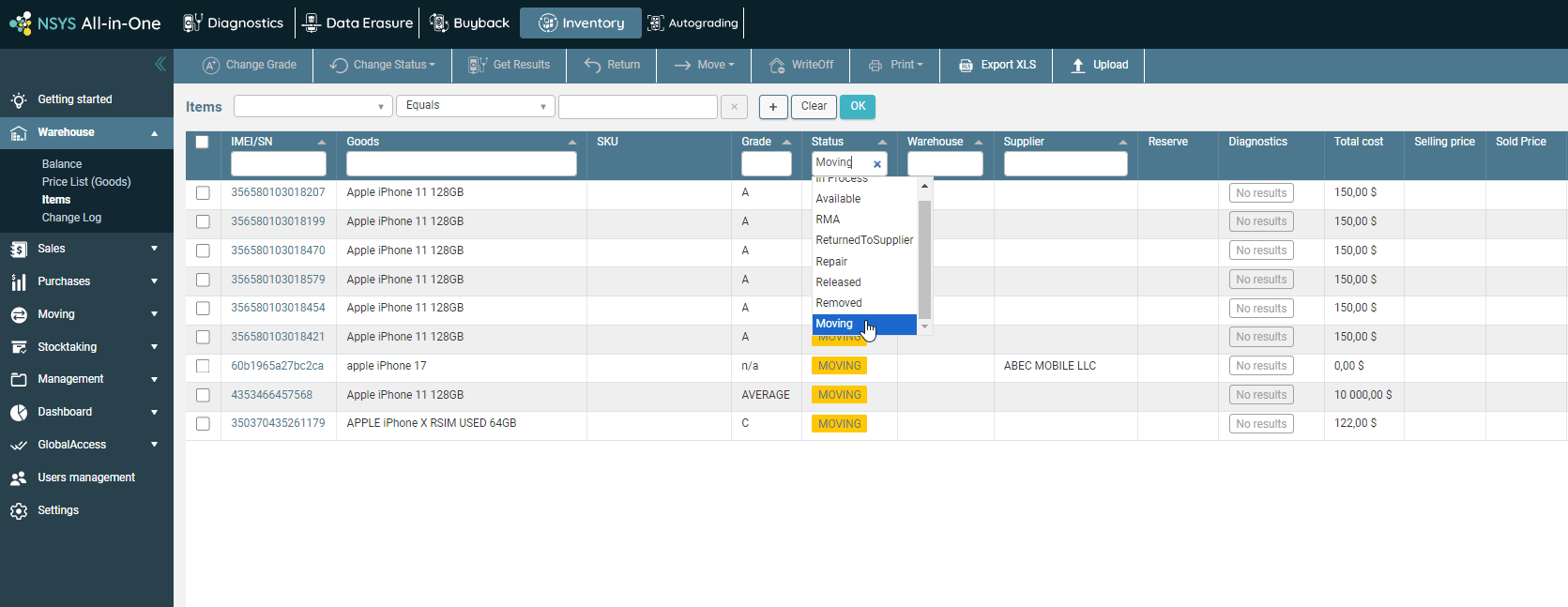
Task: Click the Change Grade icon in the toolbar
Action: click(x=211, y=66)
